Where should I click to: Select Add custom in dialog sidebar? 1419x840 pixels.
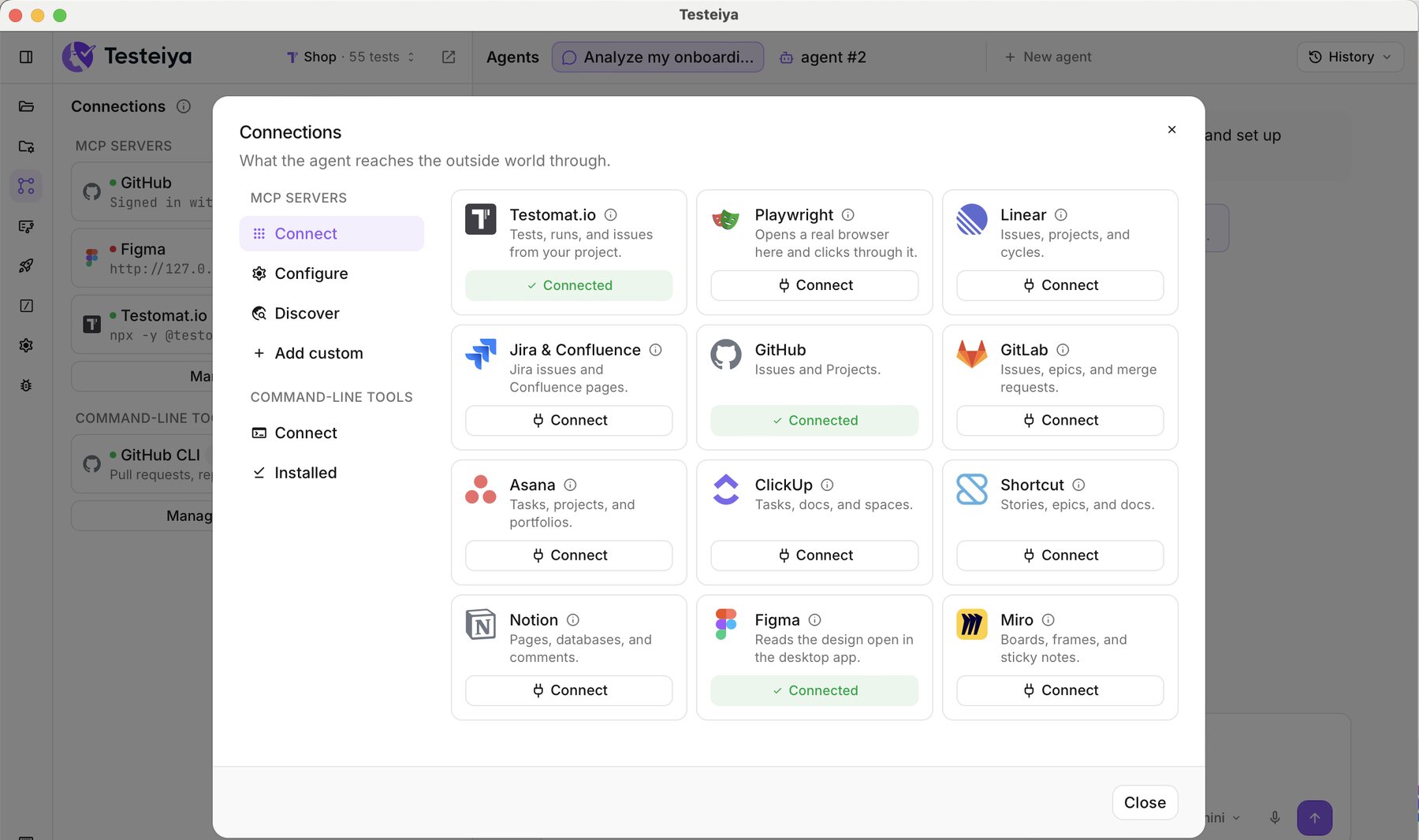tap(331, 353)
